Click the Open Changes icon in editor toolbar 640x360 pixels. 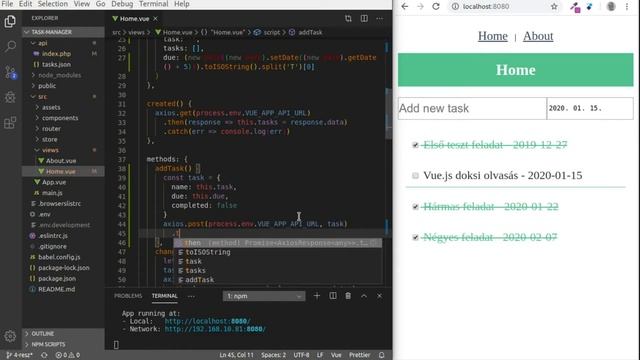click(x=348, y=18)
